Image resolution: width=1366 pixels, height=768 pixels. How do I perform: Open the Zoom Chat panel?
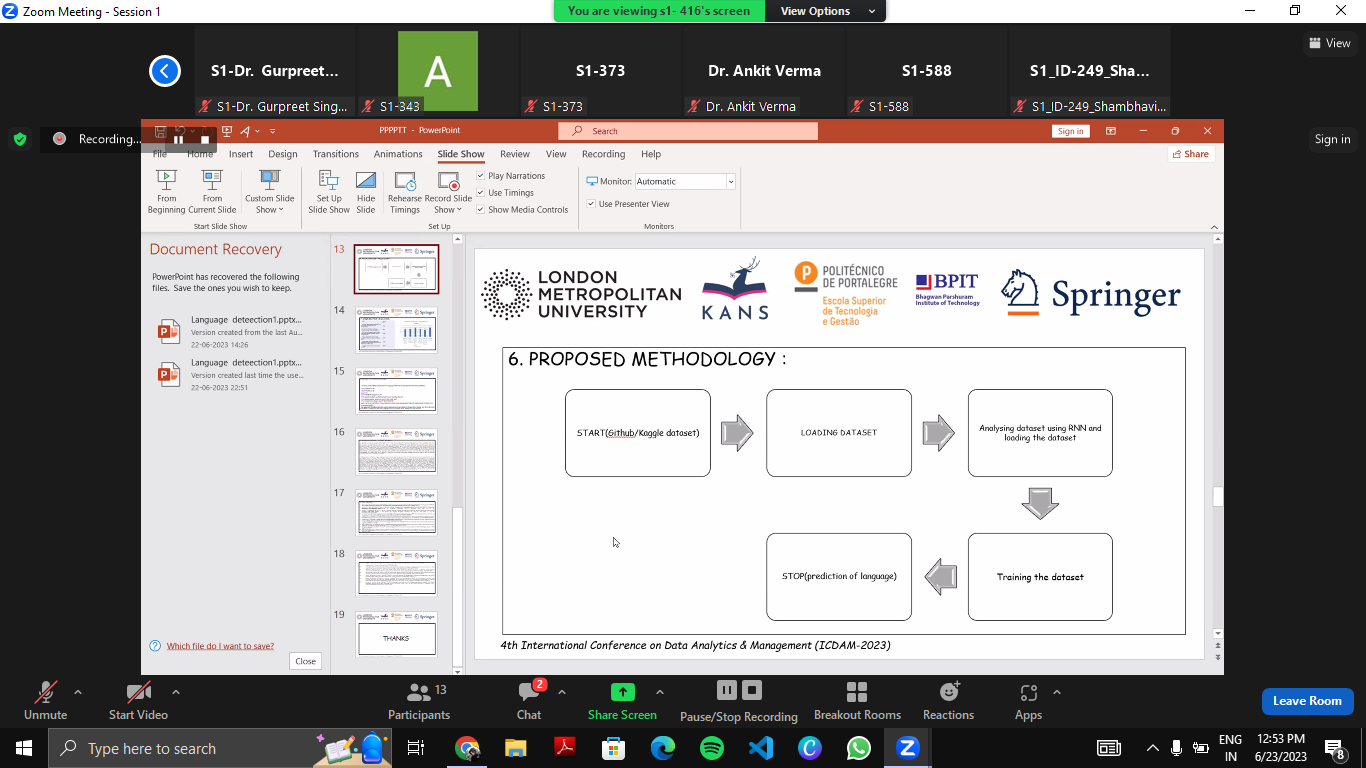[x=529, y=701]
